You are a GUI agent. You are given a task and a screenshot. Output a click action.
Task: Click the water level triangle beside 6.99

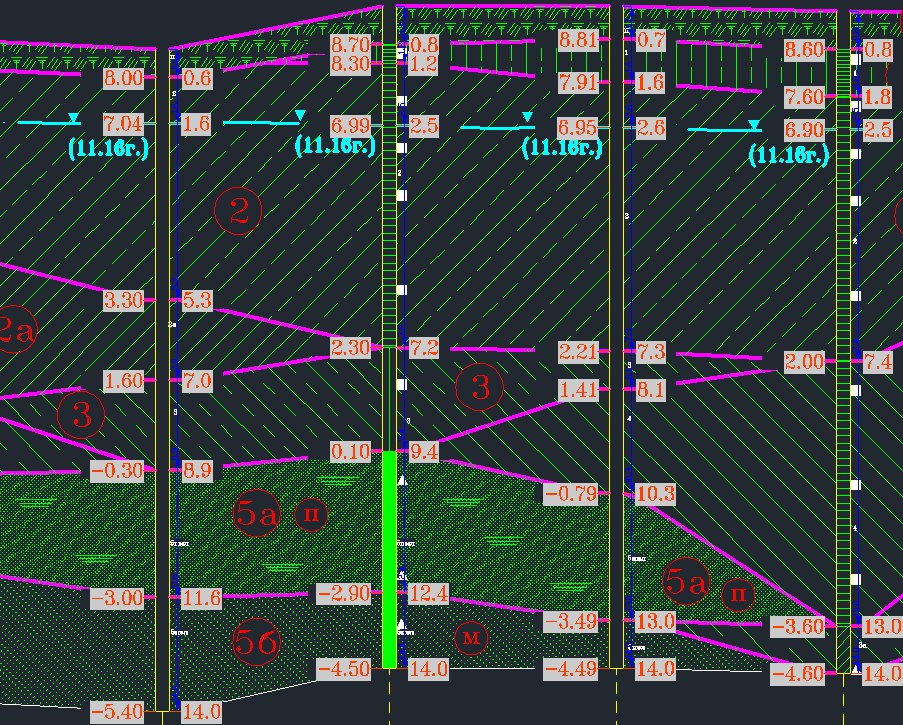click(299, 119)
